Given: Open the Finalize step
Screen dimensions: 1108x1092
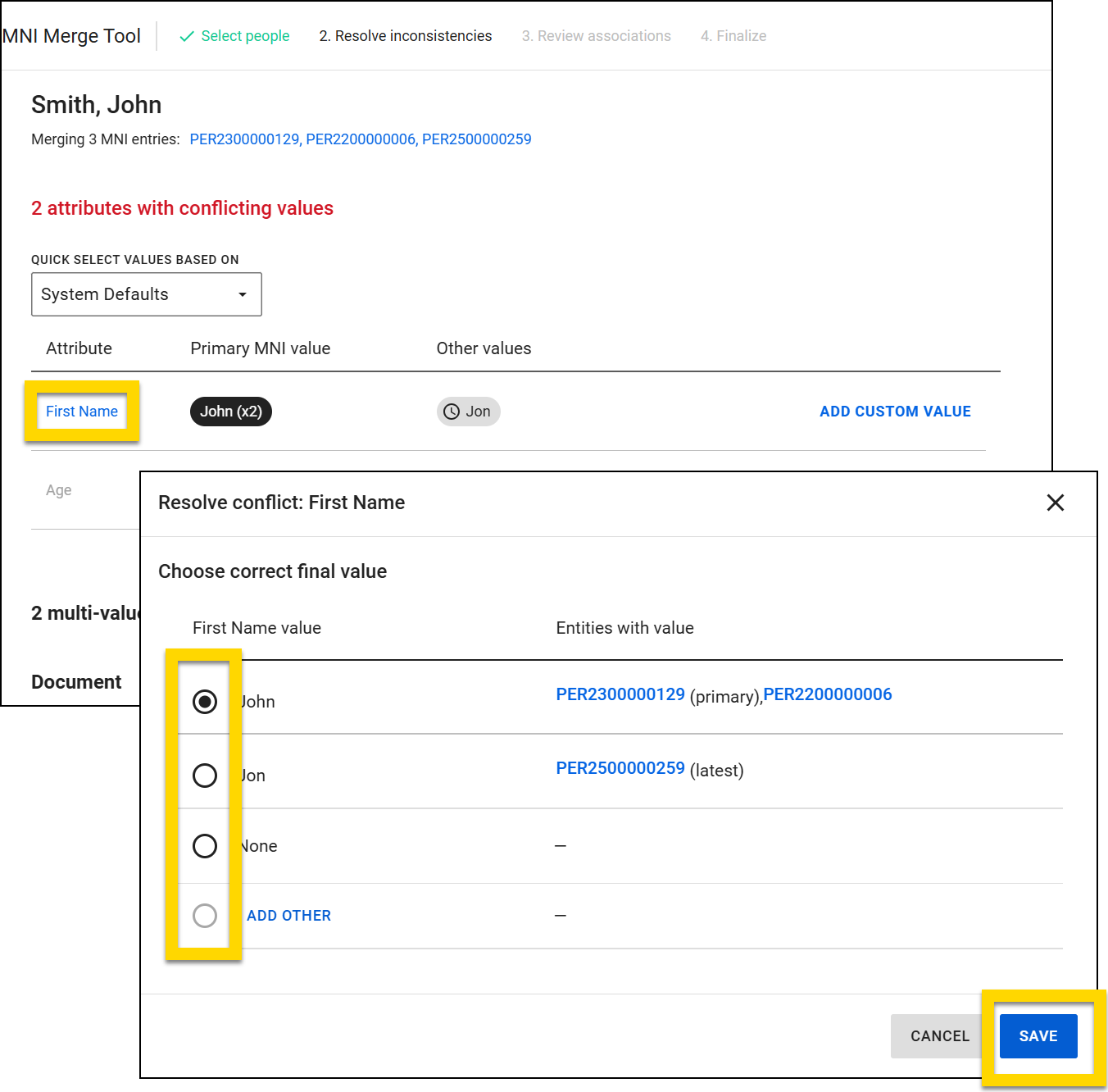Looking at the screenshot, I should [733, 36].
